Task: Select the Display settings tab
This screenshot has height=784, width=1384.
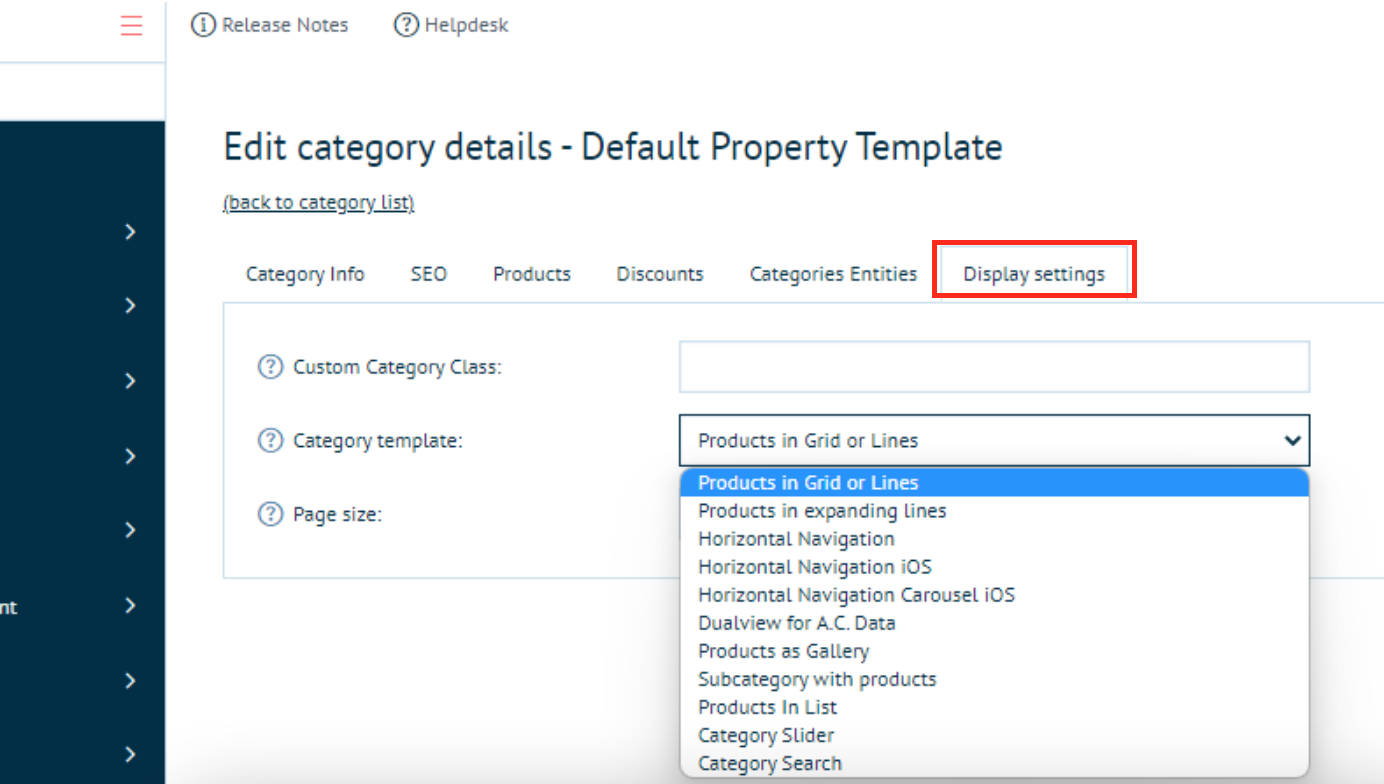Action: click(1034, 274)
